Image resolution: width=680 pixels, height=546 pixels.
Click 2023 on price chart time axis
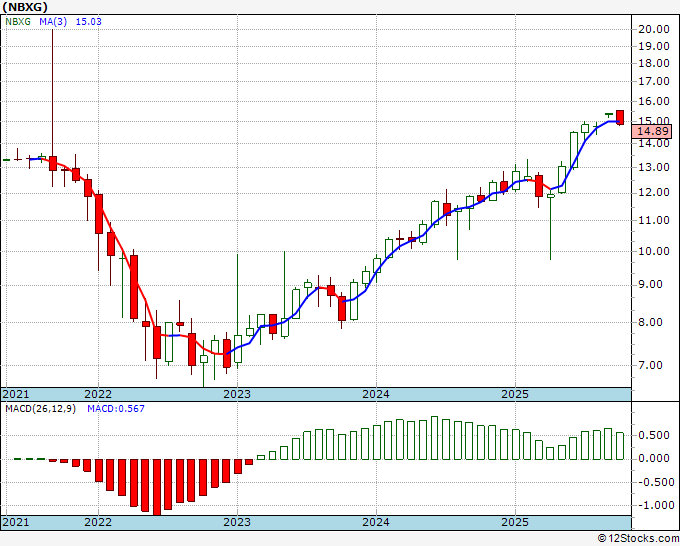coord(237,394)
